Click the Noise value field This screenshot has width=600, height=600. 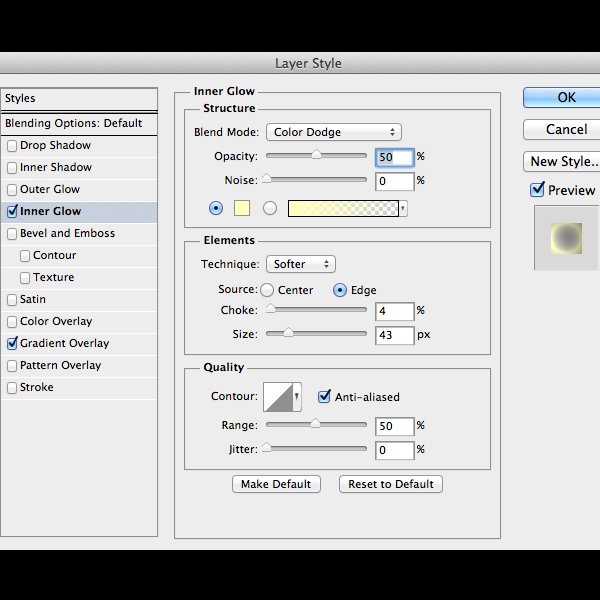tap(395, 181)
